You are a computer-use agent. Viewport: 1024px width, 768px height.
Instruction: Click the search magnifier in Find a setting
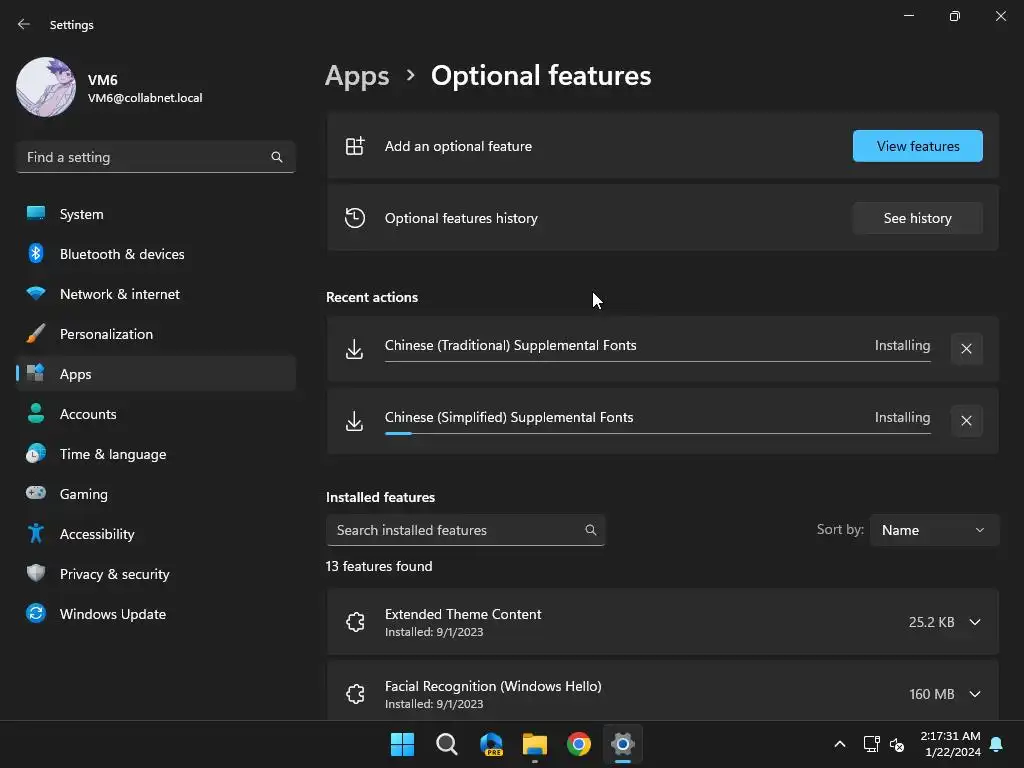click(x=277, y=157)
